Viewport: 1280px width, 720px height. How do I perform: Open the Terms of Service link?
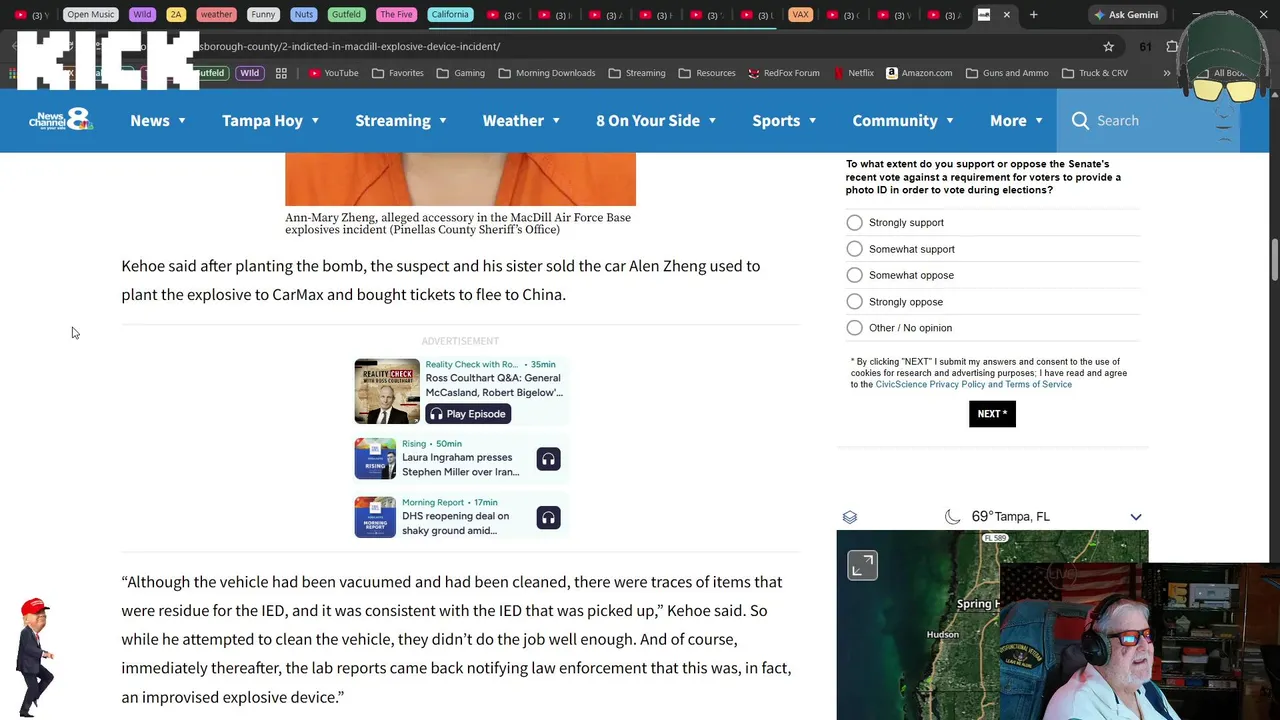pyautogui.click(x=1038, y=384)
